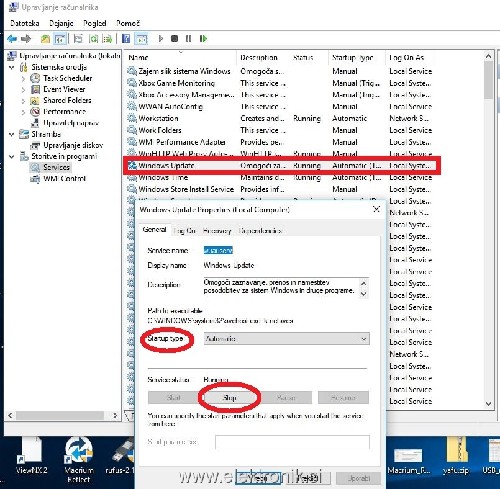The height and width of the screenshot is (489, 500).
Task: Select WMI Control in the tree
Action: coord(65,179)
